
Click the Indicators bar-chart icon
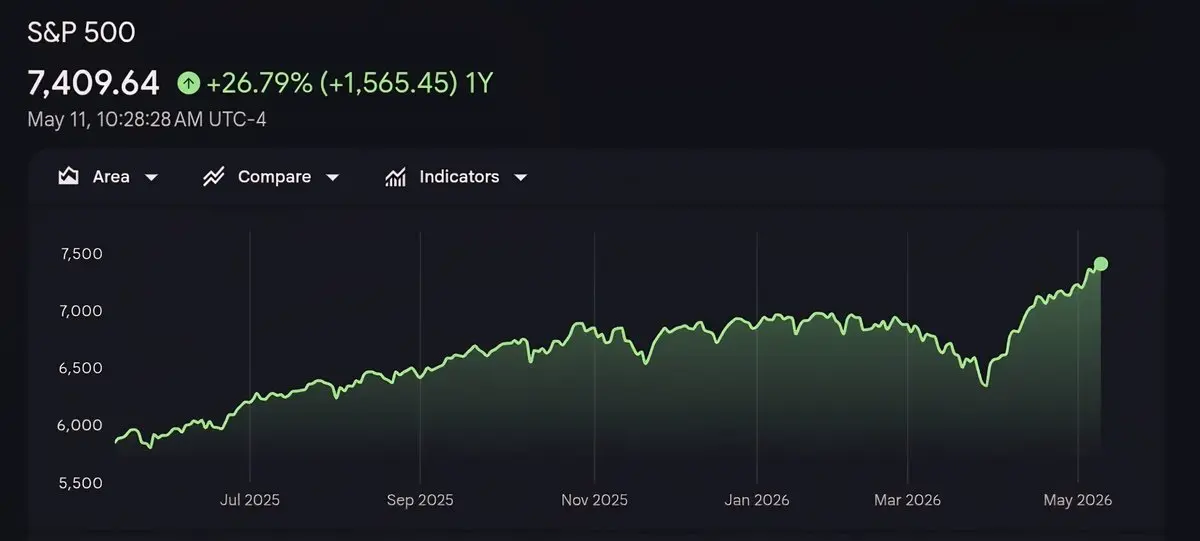pos(396,177)
